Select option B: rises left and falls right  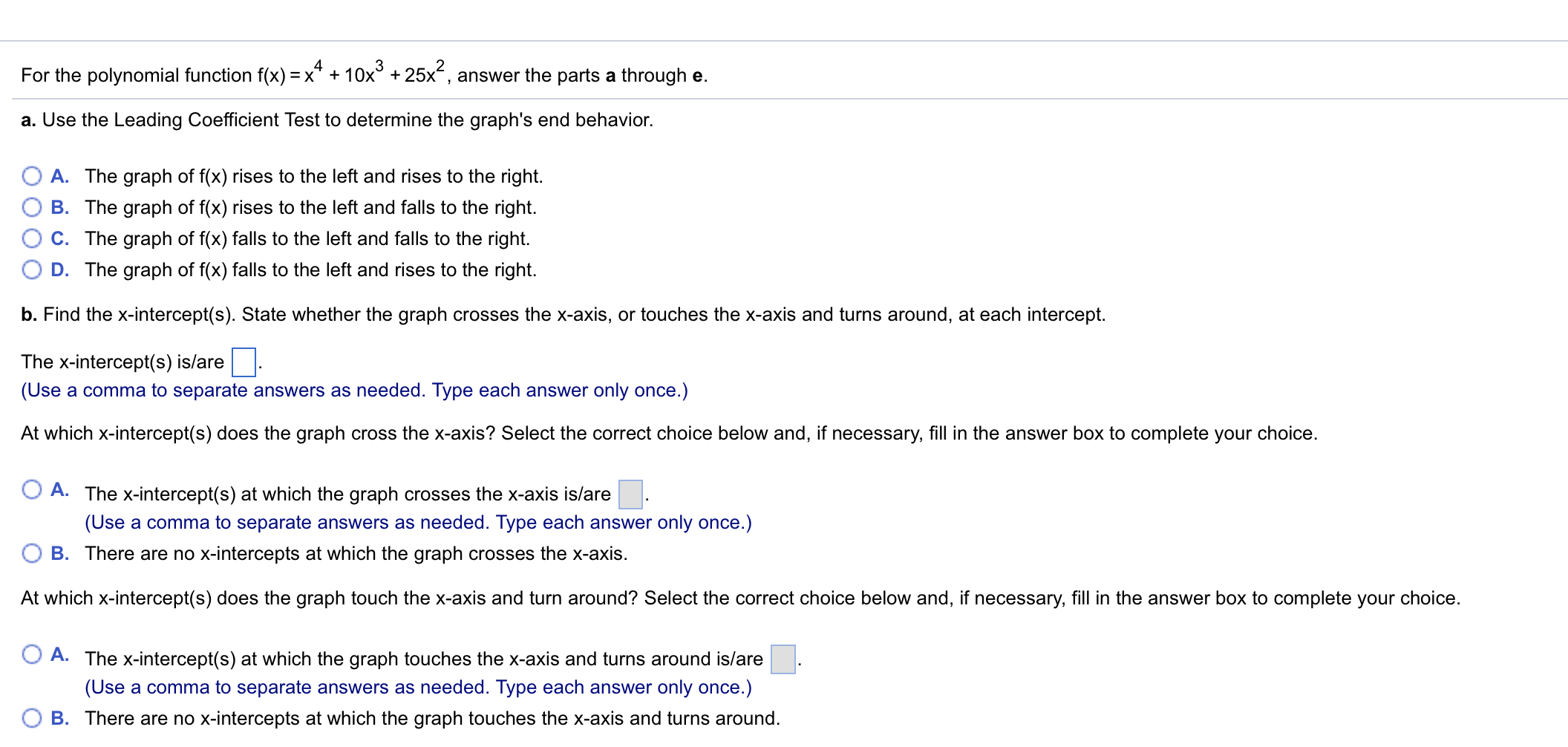[32, 207]
